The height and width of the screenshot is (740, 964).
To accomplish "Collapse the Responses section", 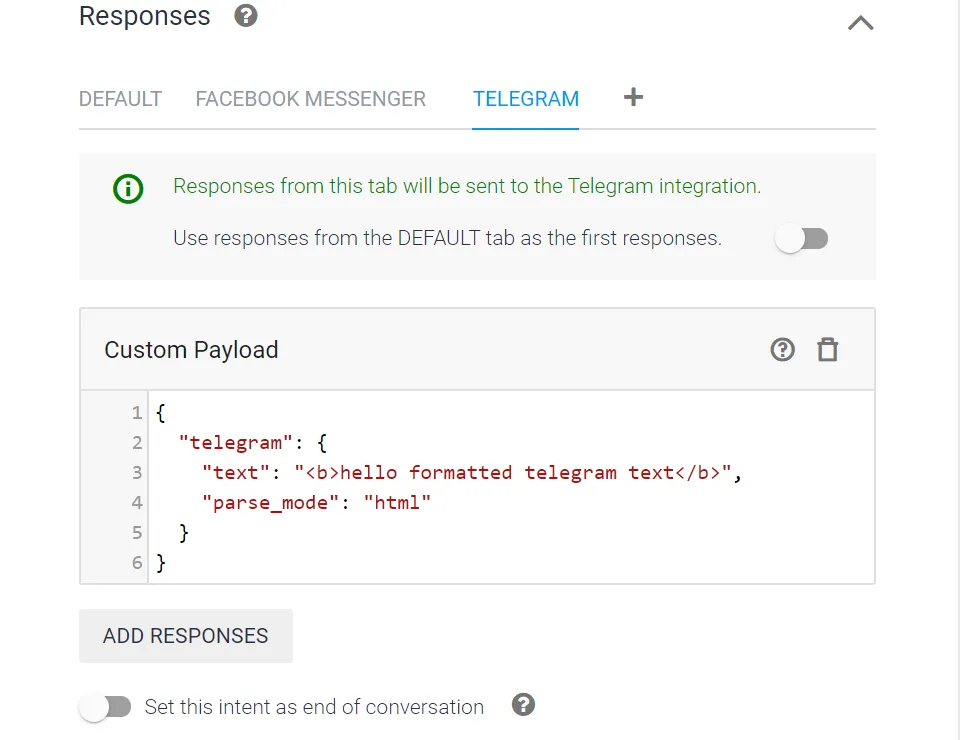I will [860, 22].
